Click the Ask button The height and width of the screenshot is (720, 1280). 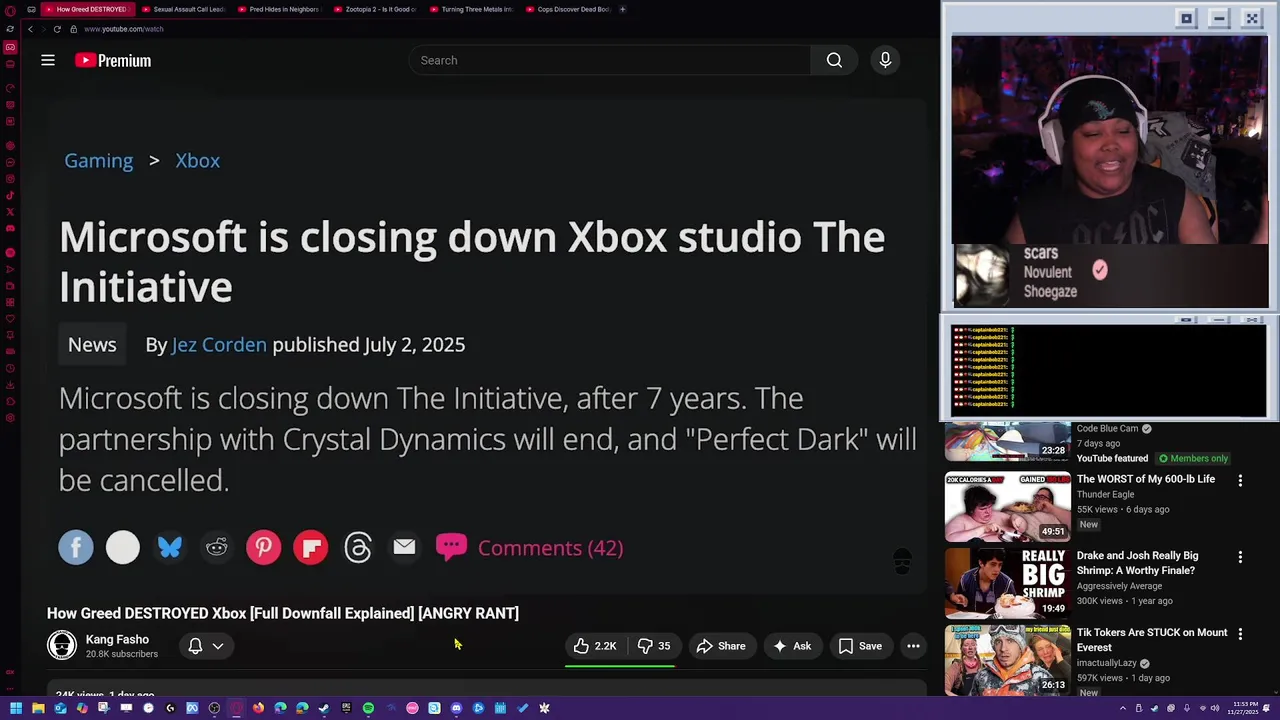point(791,646)
